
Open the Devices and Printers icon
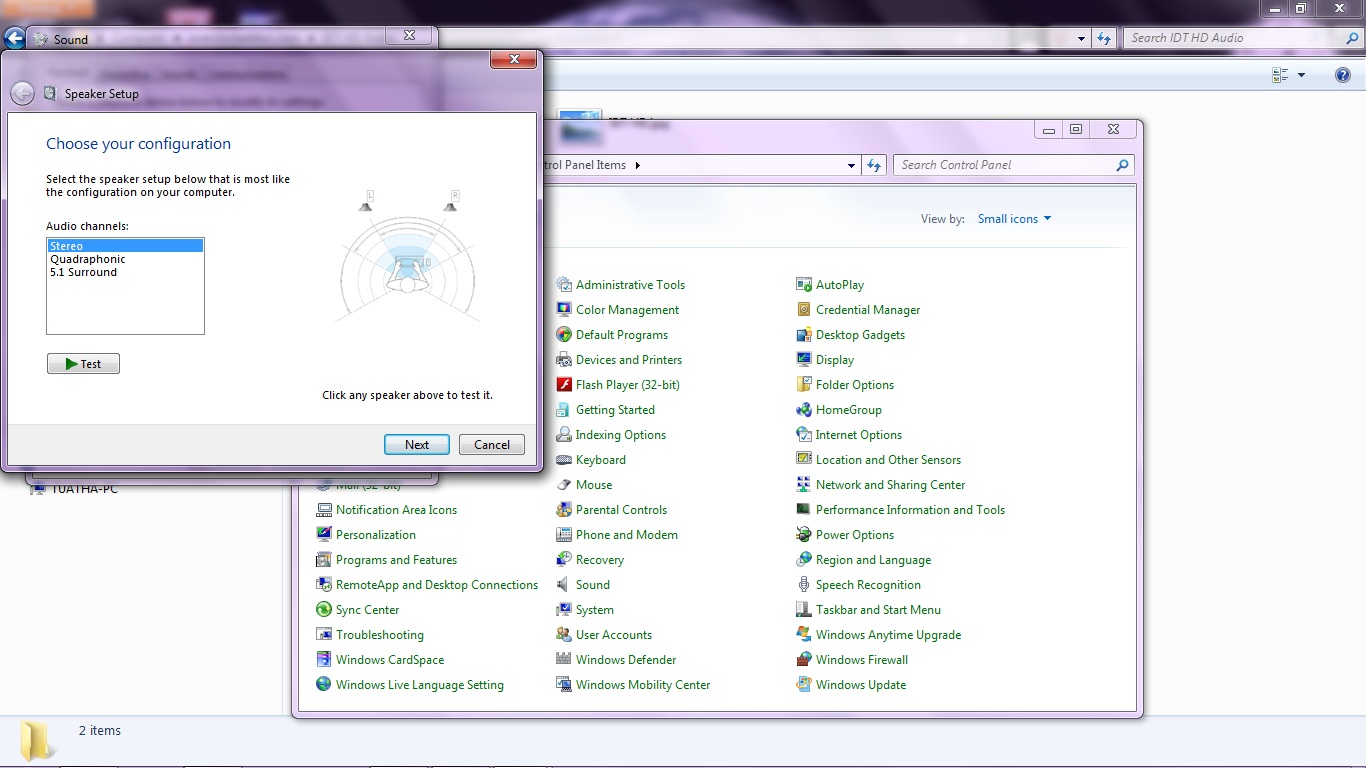tap(564, 360)
